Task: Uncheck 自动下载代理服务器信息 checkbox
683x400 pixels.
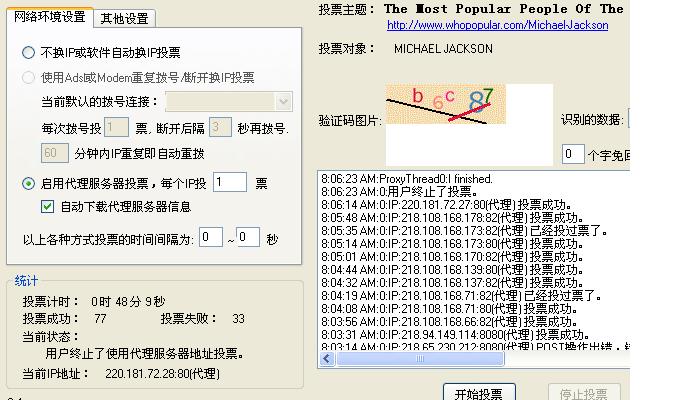Action: click(47, 207)
